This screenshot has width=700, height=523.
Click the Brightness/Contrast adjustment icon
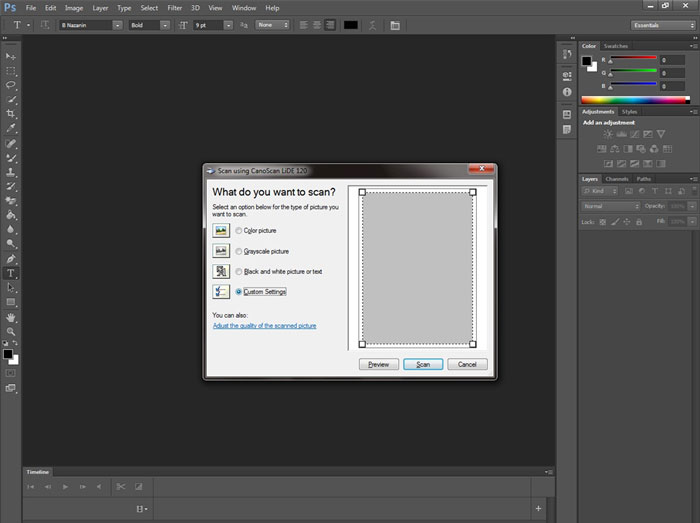(608, 134)
